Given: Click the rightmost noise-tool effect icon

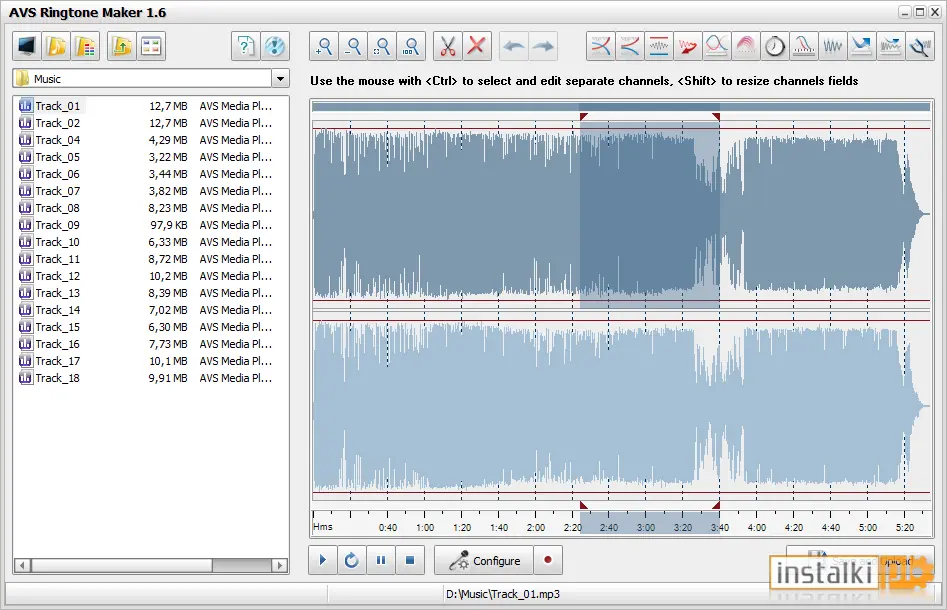Looking at the screenshot, I should [x=920, y=47].
